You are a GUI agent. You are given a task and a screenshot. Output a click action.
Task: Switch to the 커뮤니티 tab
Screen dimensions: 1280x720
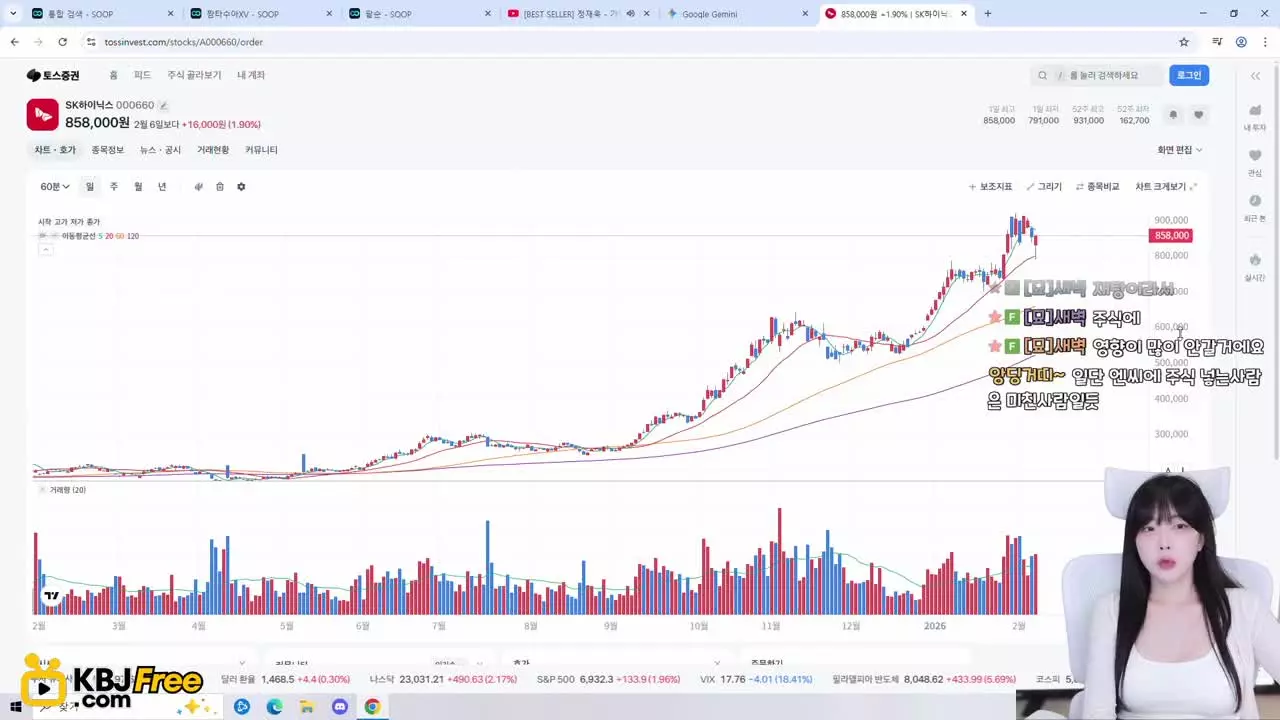[262, 150]
